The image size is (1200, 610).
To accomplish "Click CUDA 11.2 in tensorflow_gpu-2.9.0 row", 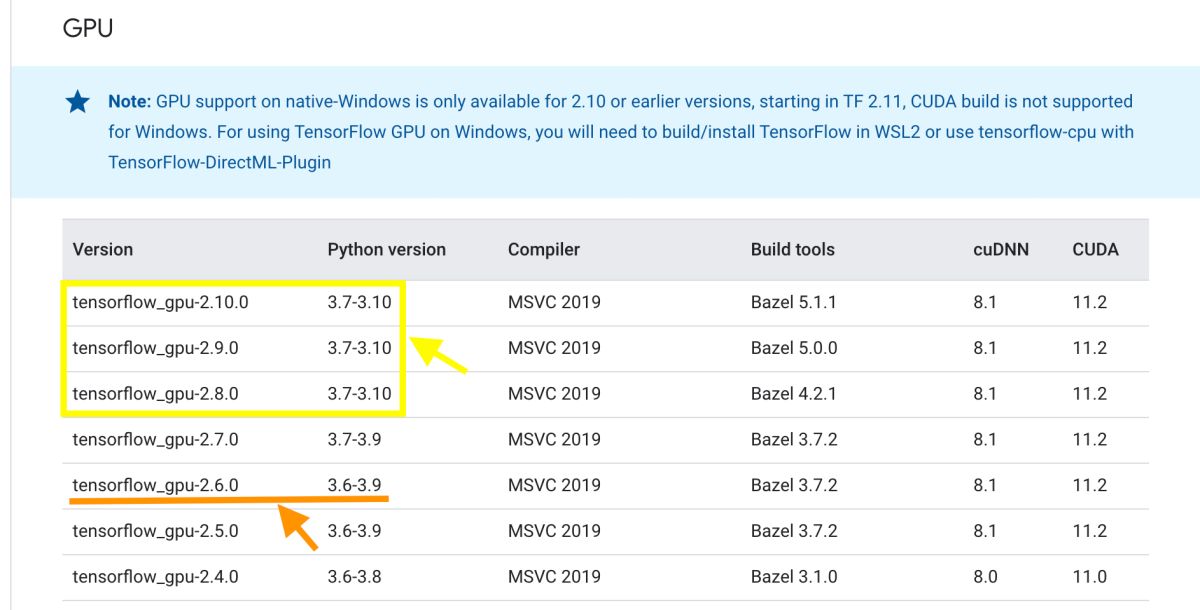I will point(1090,348).
